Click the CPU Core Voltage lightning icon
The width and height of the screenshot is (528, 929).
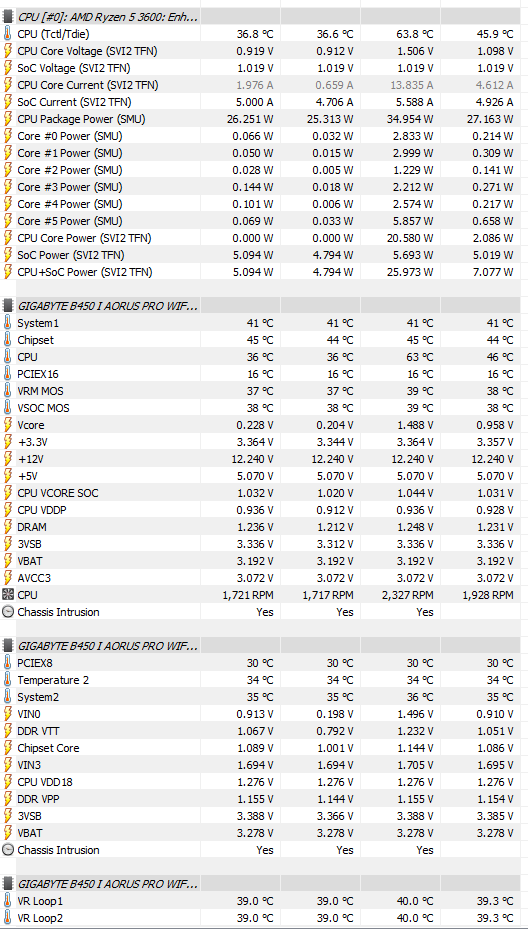[8, 52]
